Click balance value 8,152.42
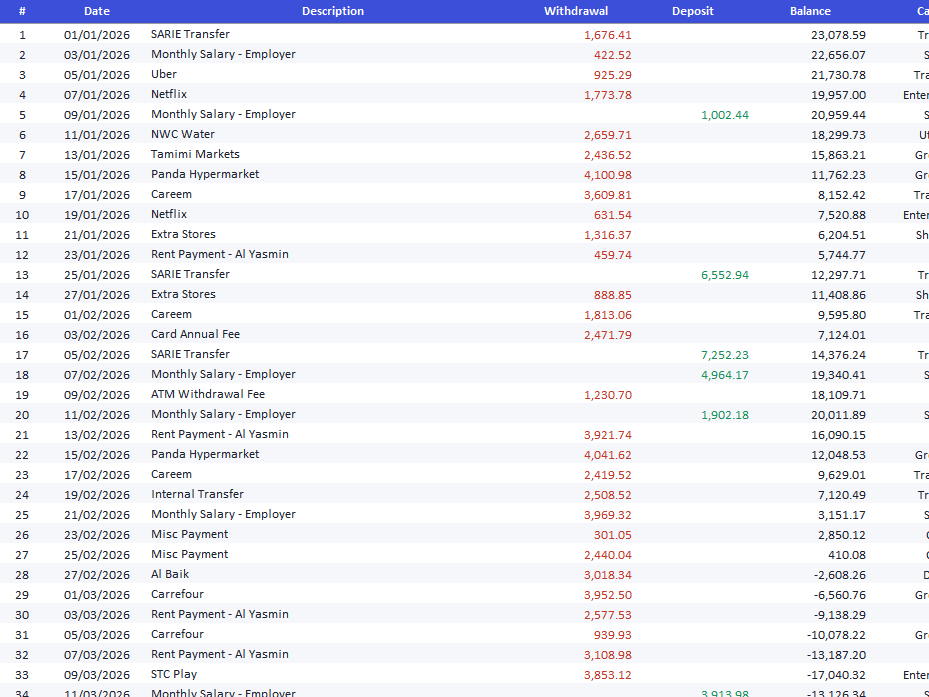This screenshot has height=697, width=929. (x=841, y=195)
